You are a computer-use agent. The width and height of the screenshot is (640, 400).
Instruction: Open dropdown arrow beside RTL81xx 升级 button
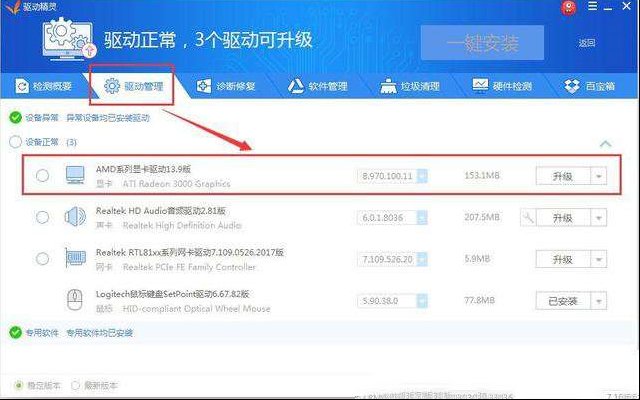coord(599,260)
